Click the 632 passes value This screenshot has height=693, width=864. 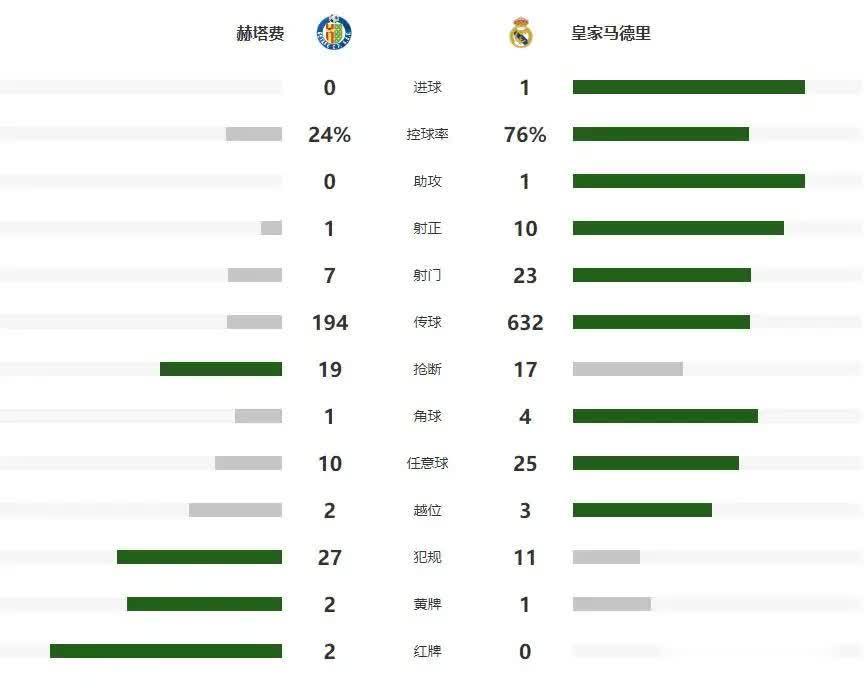(x=525, y=322)
